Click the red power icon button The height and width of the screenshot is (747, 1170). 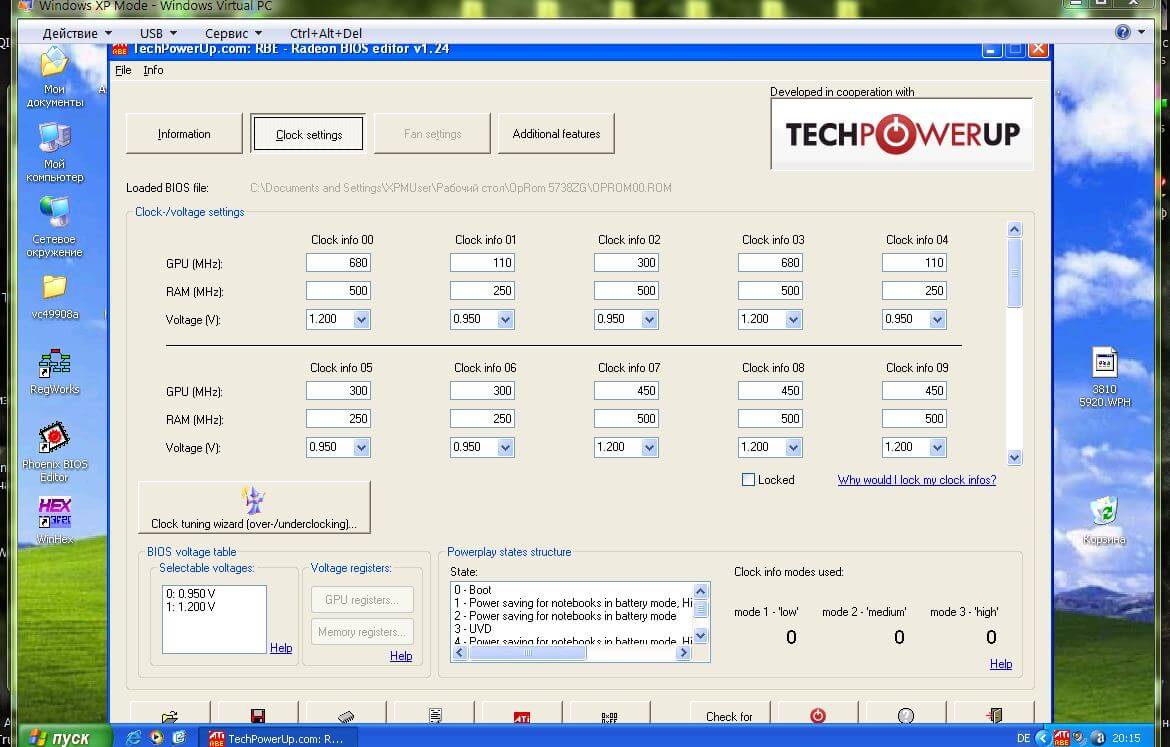[x=818, y=714]
